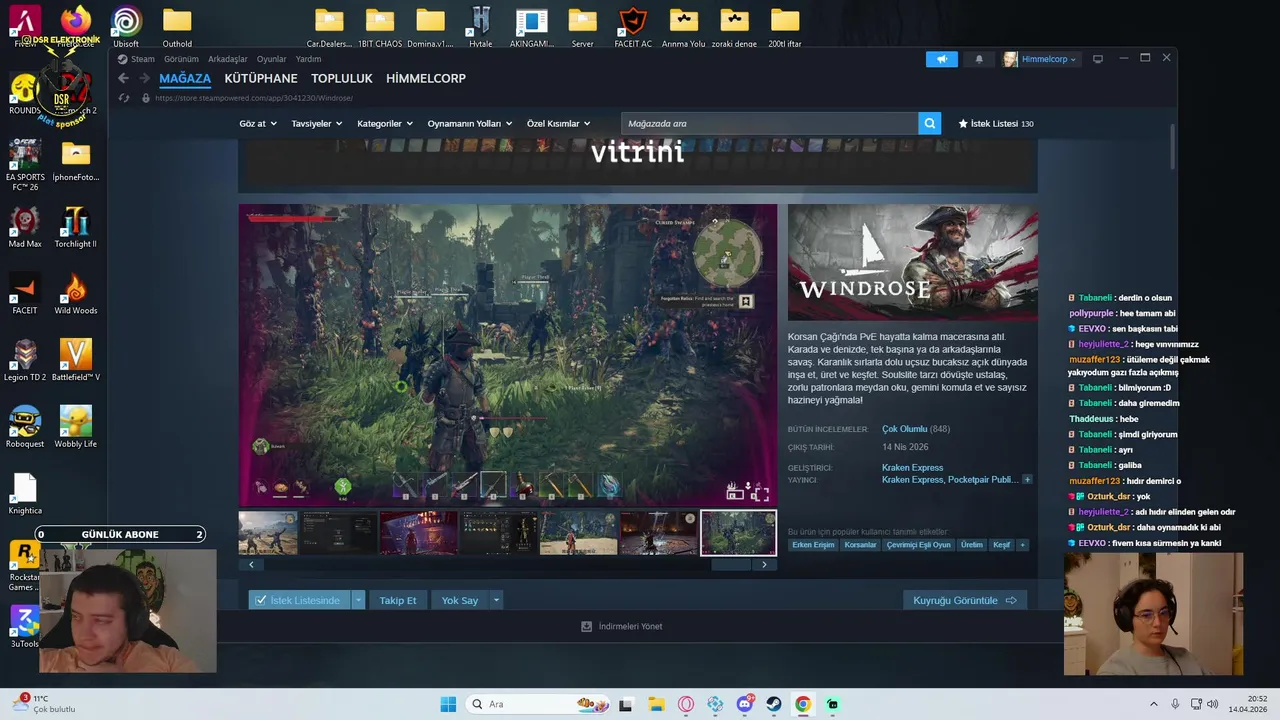This screenshot has width=1280, height=720.
Task: Switch to the TOPLULUK tab
Action: pyautogui.click(x=342, y=78)
